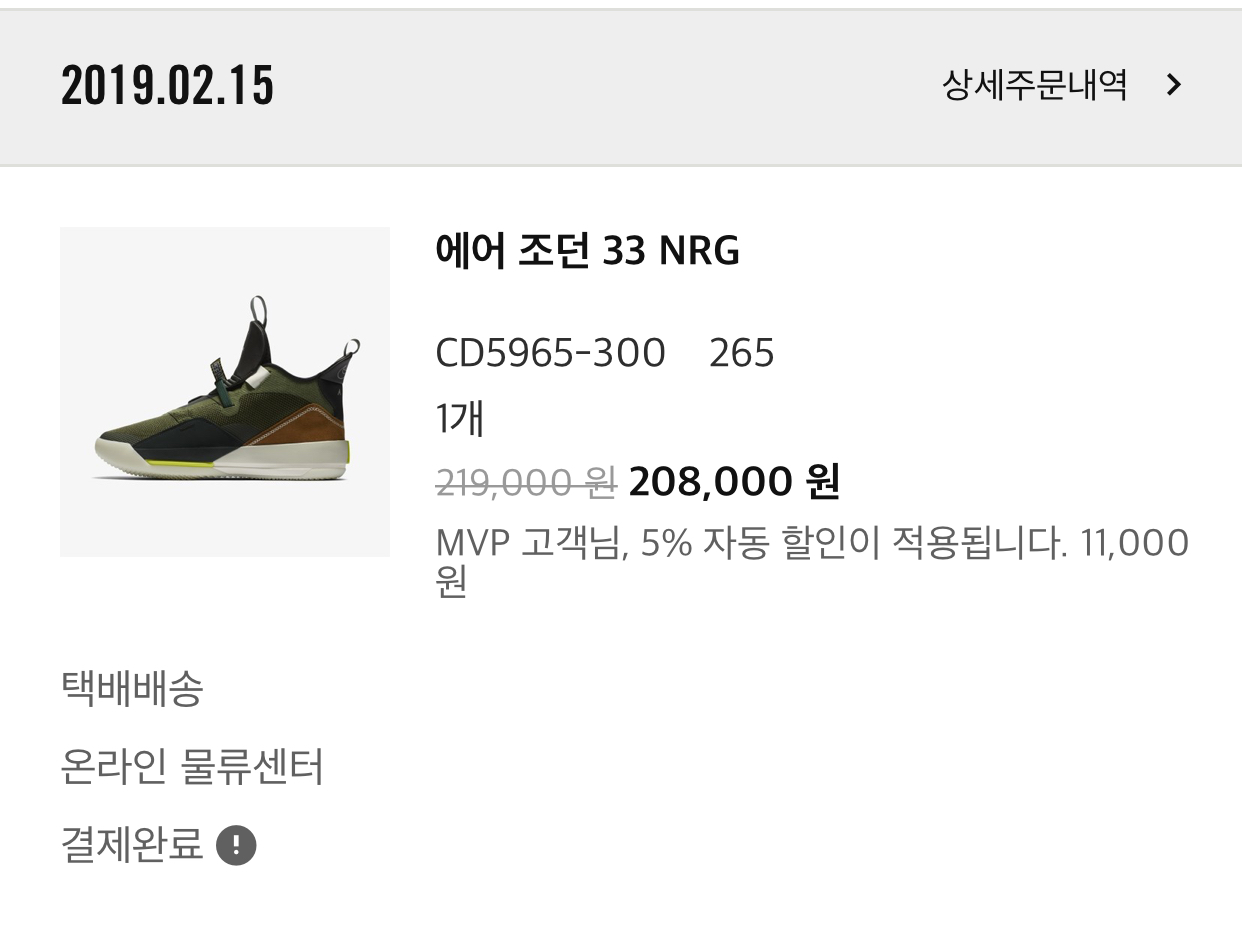Click the 택배배송 delivery method label
Image resolution: width=1242 pixels, height=928 pixels.
pyautogui.click(x=132, y=688)
